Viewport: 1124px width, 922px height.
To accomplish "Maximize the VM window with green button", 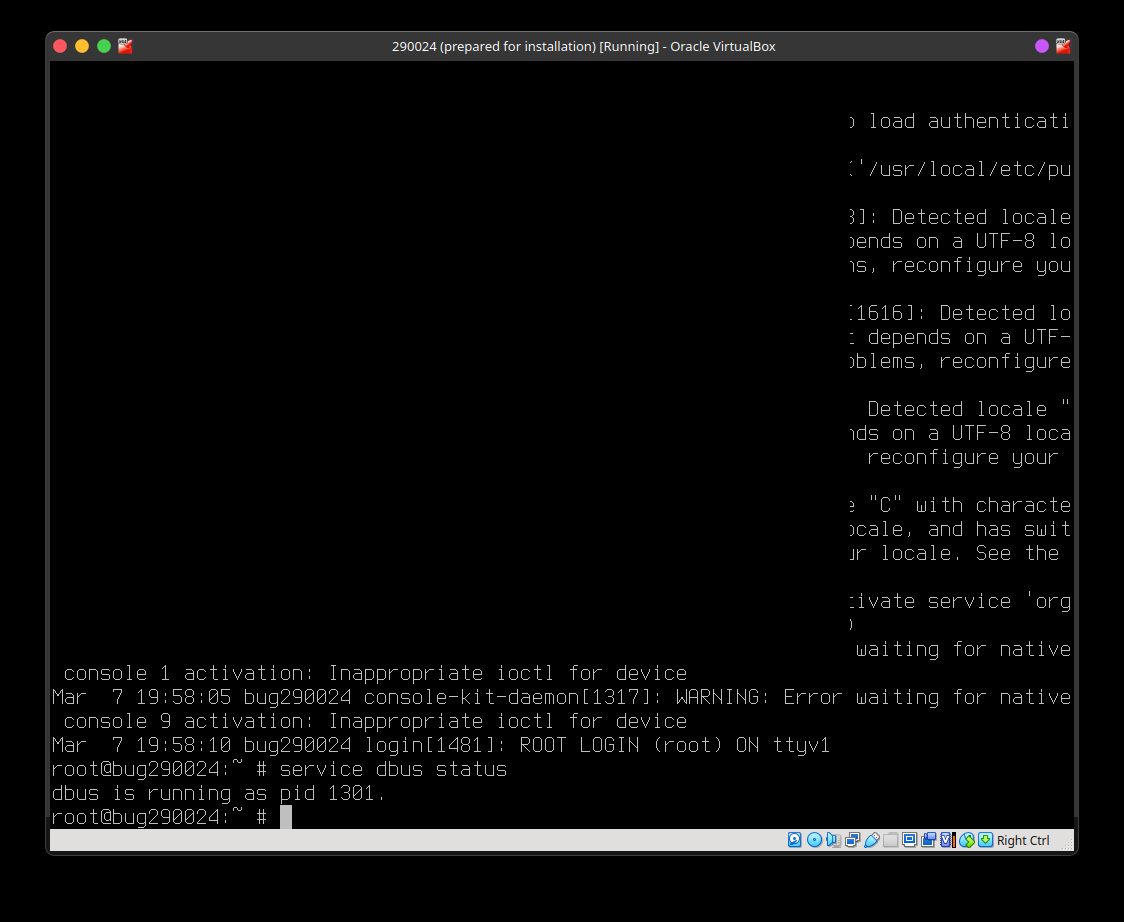I will point(104,46).
